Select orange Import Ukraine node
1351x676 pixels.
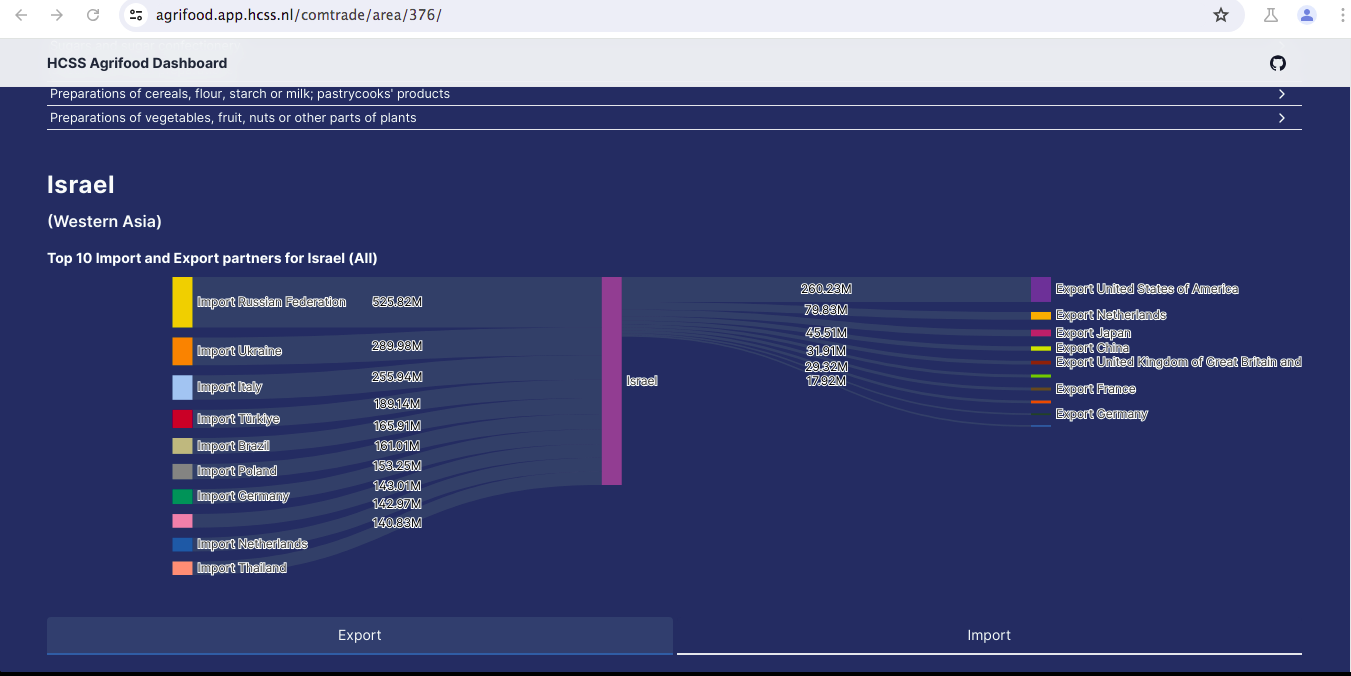click(182, 351)
